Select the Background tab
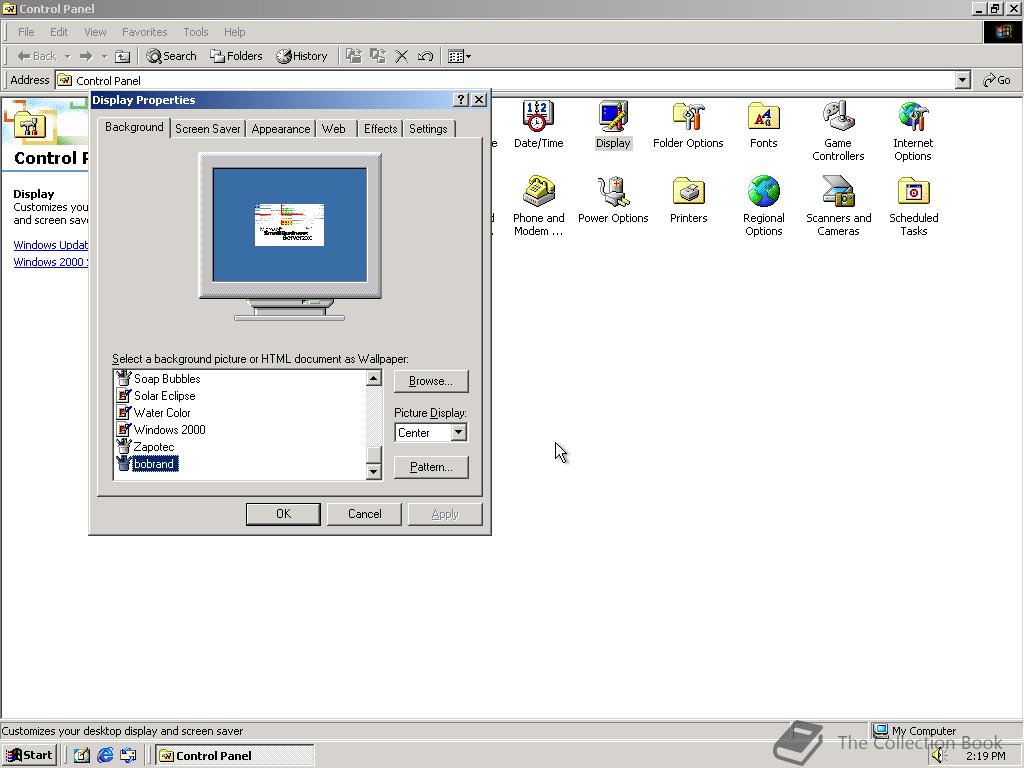 135,127
